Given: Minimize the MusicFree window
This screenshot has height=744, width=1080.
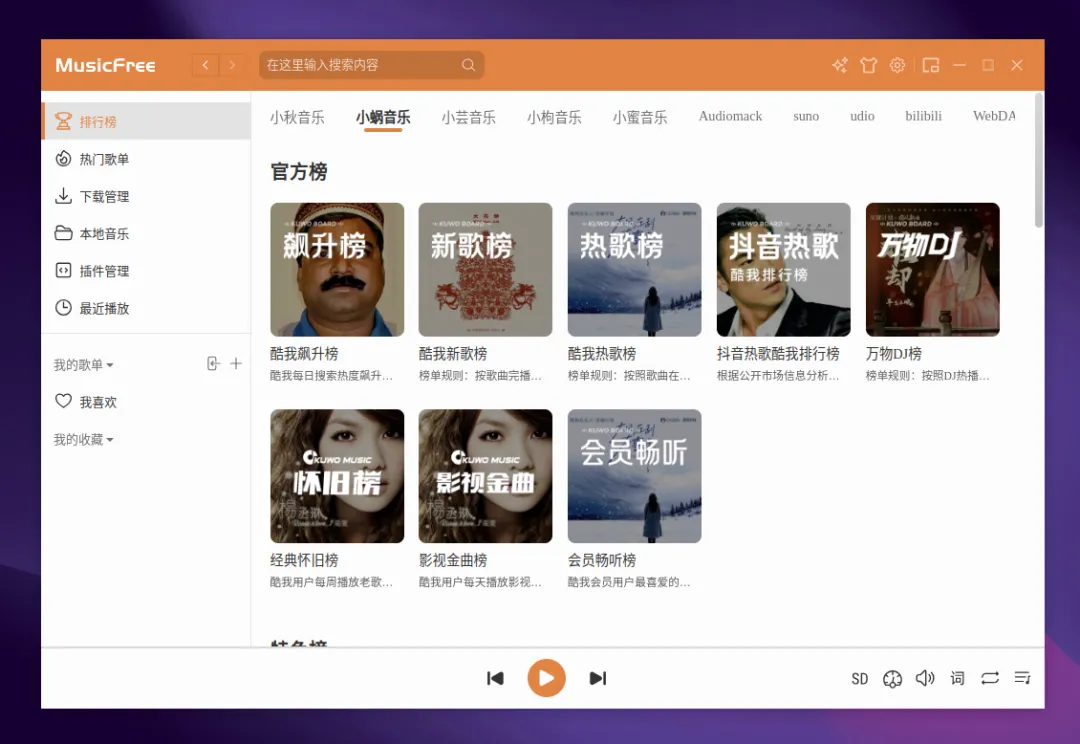Looking at the screenshot, I should tap(959, 65).
